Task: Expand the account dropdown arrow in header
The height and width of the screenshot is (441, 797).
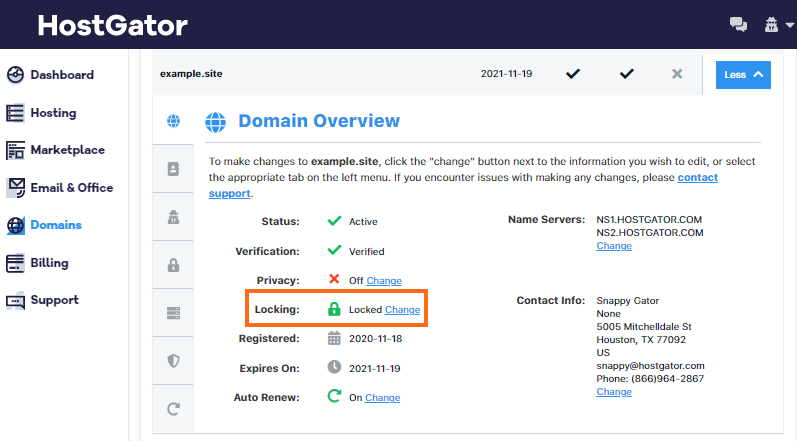Action: pyautogui.click(x=789, y=25)
